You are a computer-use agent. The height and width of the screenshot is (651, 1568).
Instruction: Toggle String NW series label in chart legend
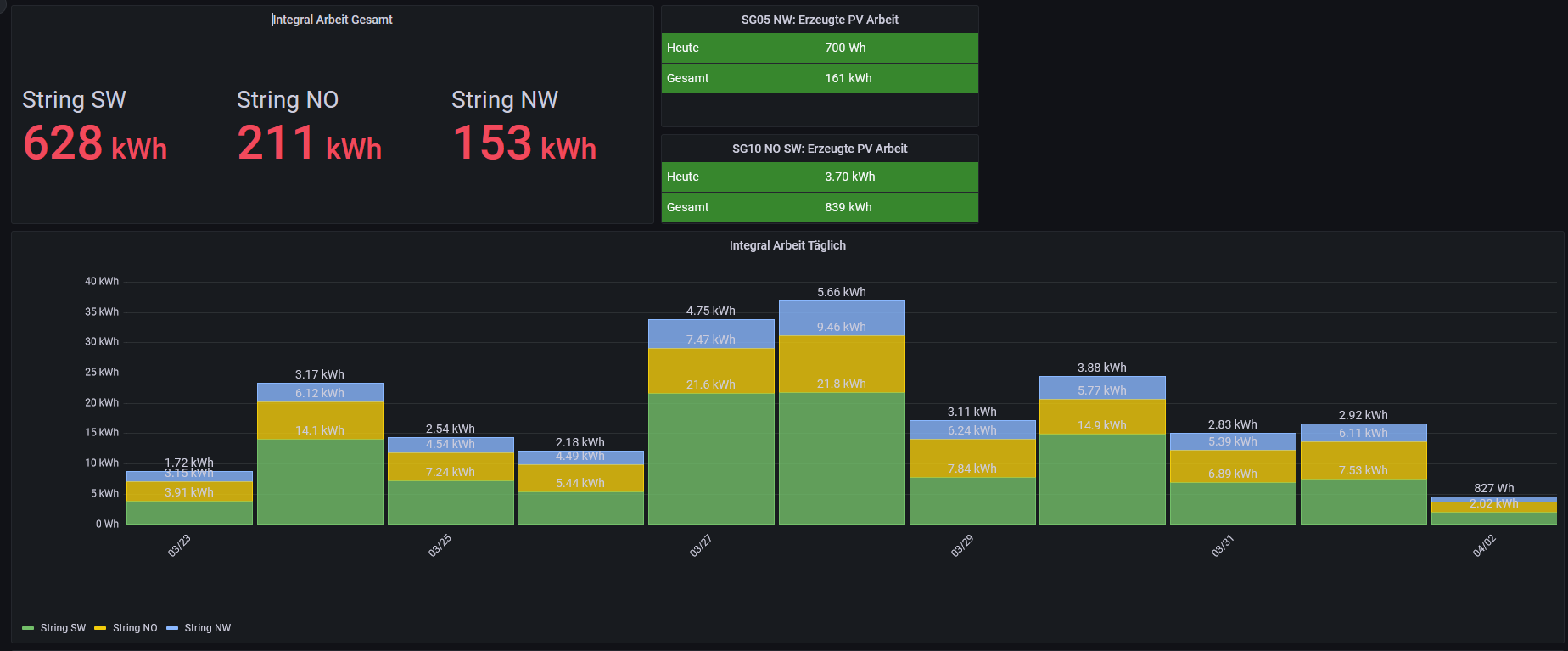point(207,628)
